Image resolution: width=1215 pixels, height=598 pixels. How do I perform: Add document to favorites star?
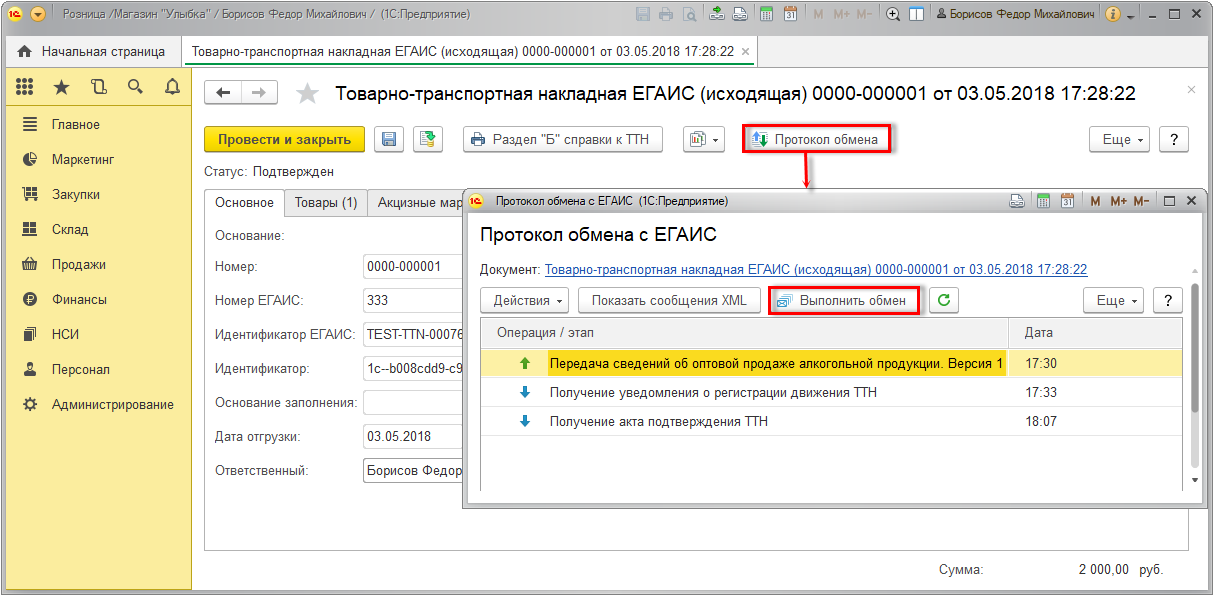click(x=307, y=94)
